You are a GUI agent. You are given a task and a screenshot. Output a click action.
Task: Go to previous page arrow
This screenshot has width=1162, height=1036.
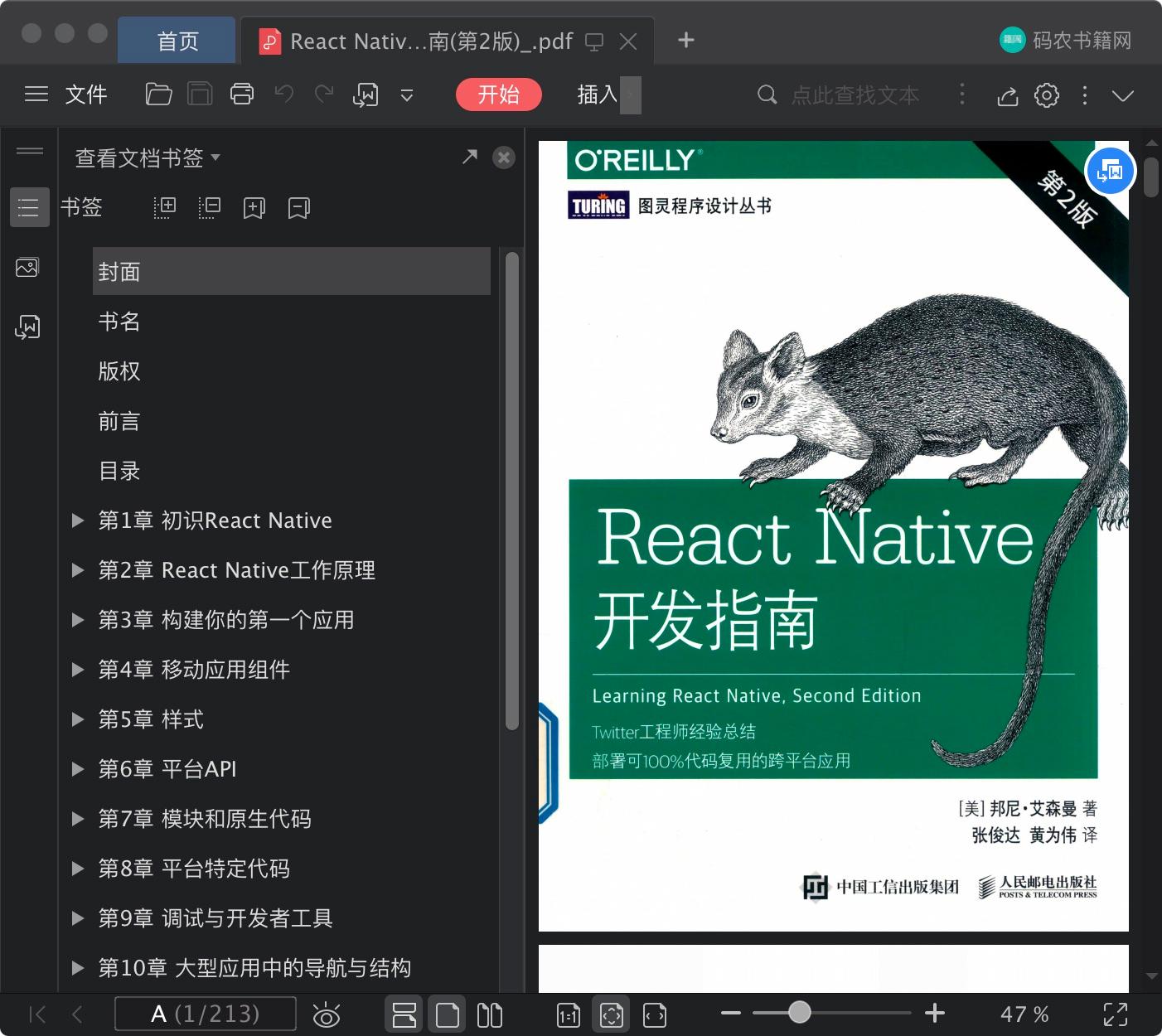(77, 1014)
